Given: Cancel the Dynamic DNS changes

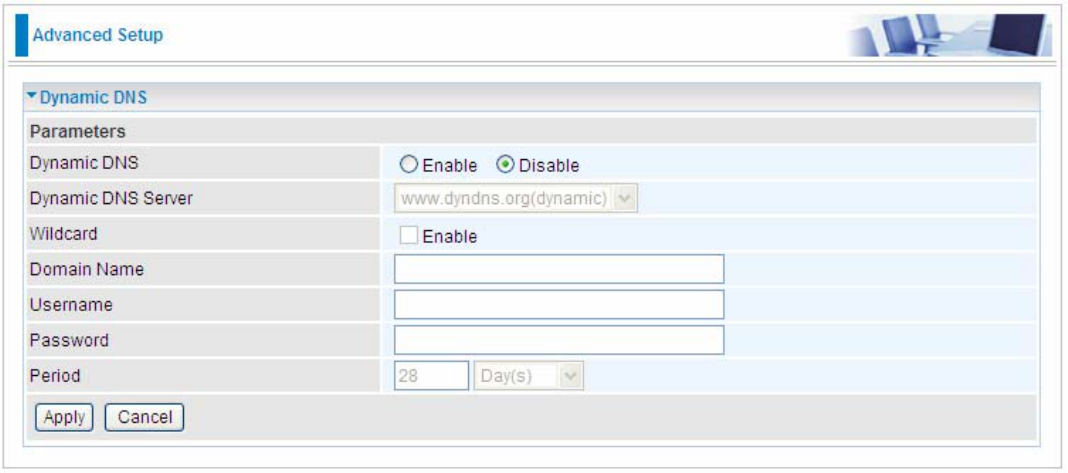Looking at the screenshot, I should tap(144, 417).
